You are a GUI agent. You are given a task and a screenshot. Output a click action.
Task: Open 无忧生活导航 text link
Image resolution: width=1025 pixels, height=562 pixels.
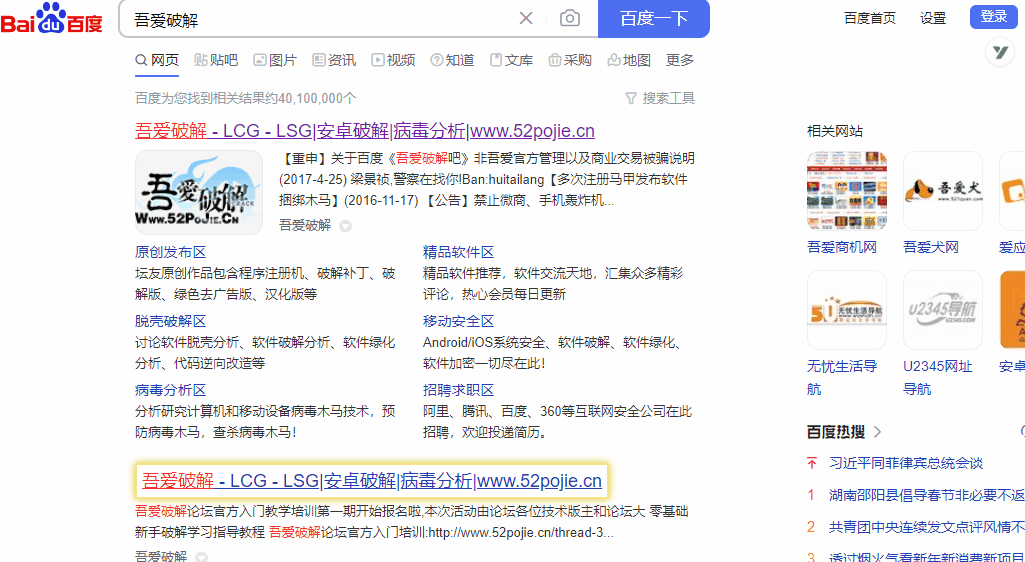click(x=842, y=378)
